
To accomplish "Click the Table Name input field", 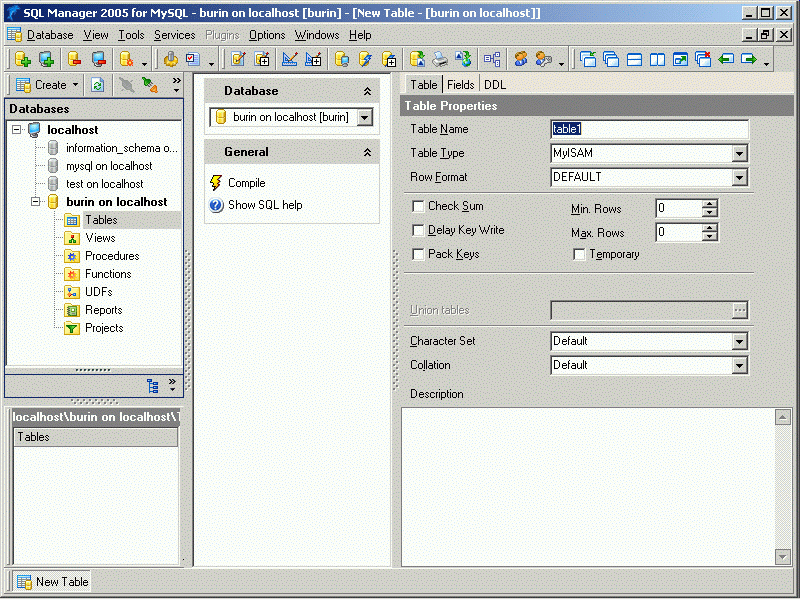I will point(649,129).
